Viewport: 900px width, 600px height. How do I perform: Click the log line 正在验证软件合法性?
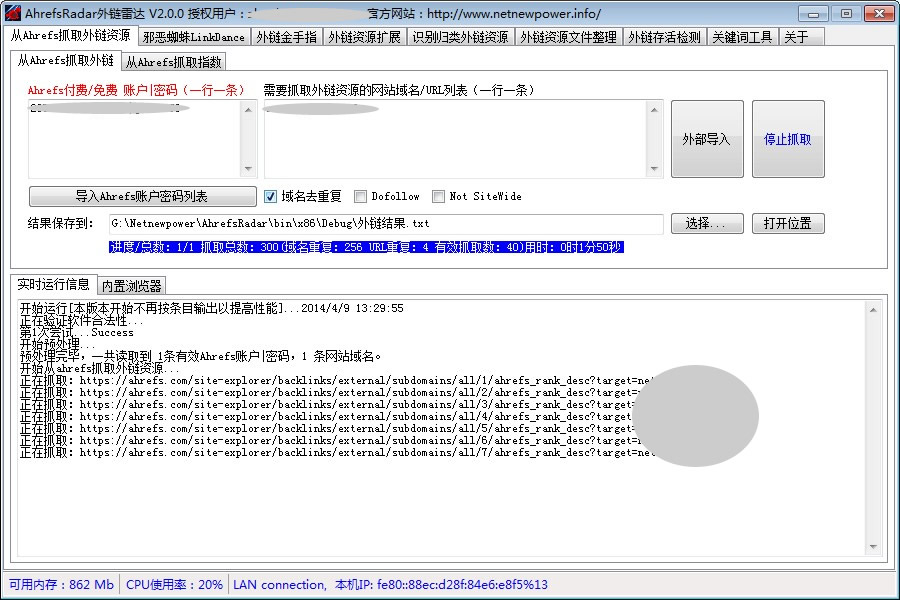pos(82,320)
